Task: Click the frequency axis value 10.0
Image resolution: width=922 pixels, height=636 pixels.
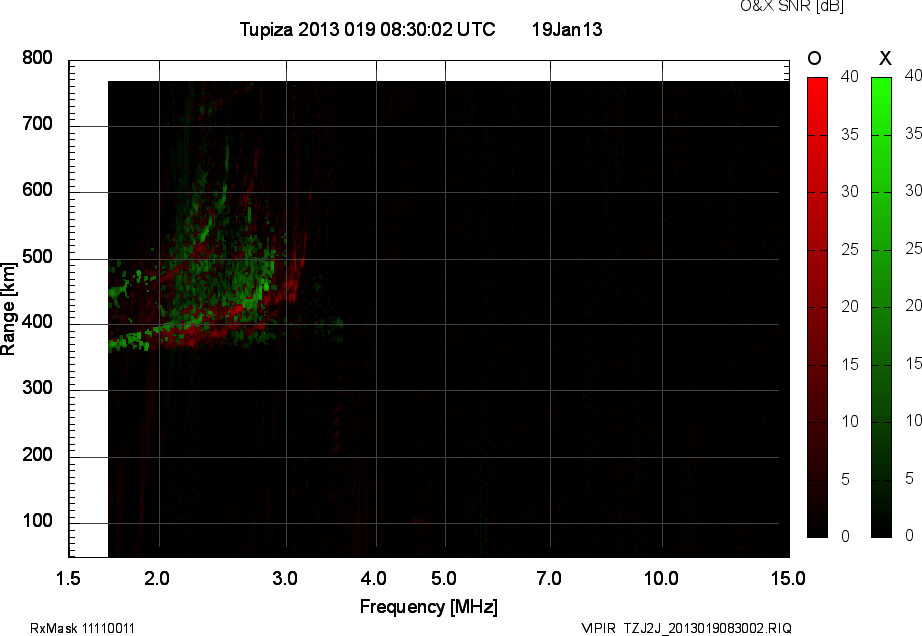Action: tap(661, 578)
